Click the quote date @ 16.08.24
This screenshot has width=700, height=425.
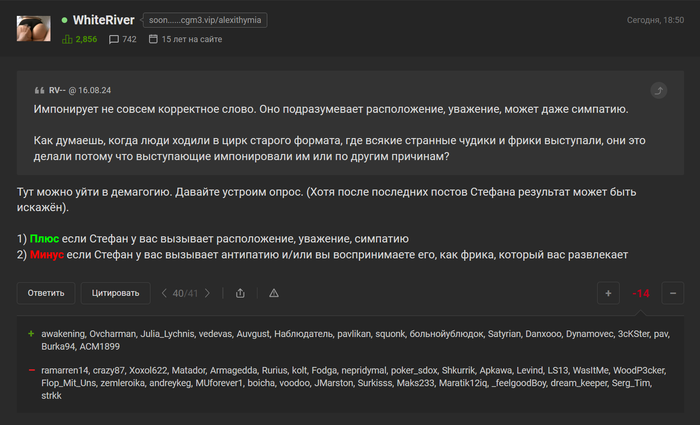[x=90, y=90]
